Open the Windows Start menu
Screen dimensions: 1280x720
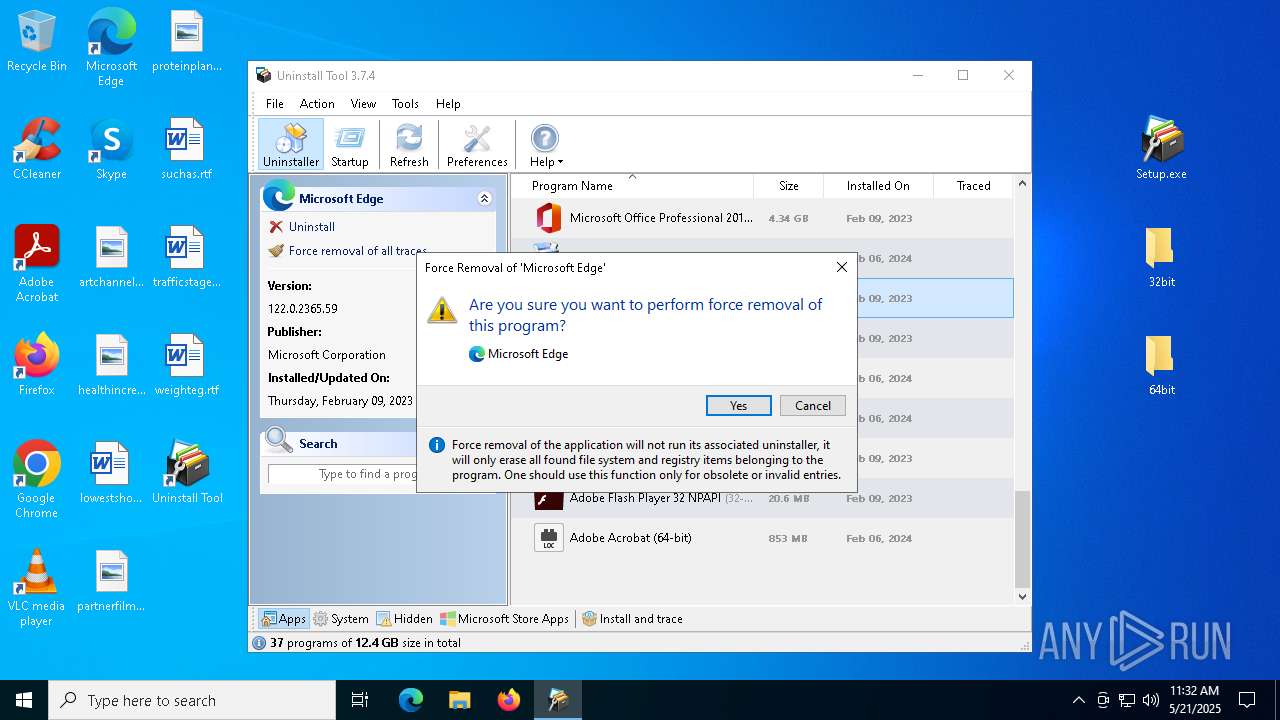click(x=24, y=700)
